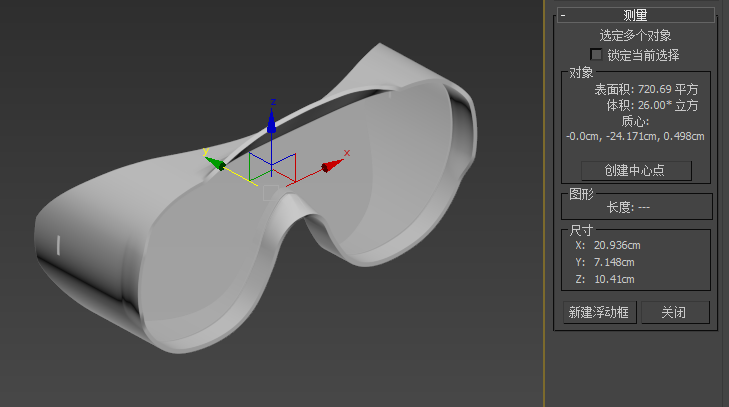This screenshot has width=729, height=407.
Task: Click the white slot on goggles' left side
Action: pyautogui.click(x=59, y=244)
